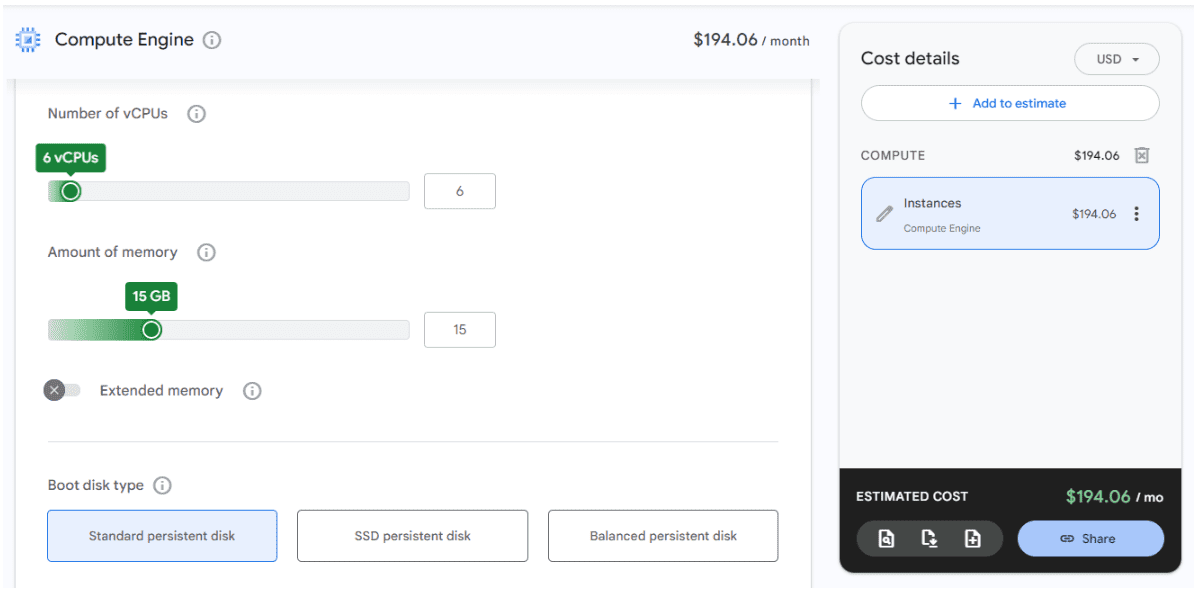Click the Share button
Screen dimensions: 1195x591
1091,539
